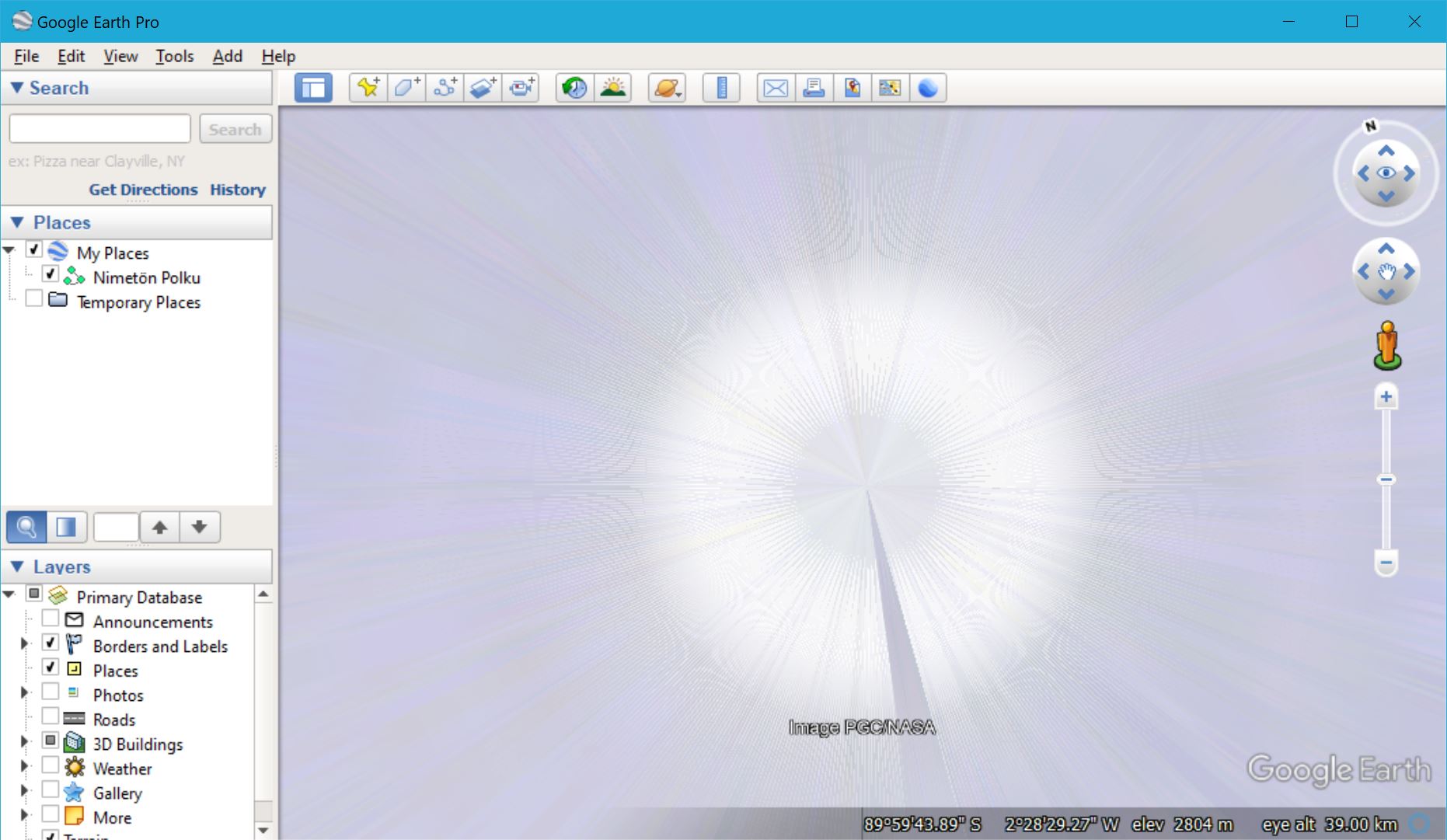
Task: Show sunlight across the landscape icon
Action: coord(613,88)
